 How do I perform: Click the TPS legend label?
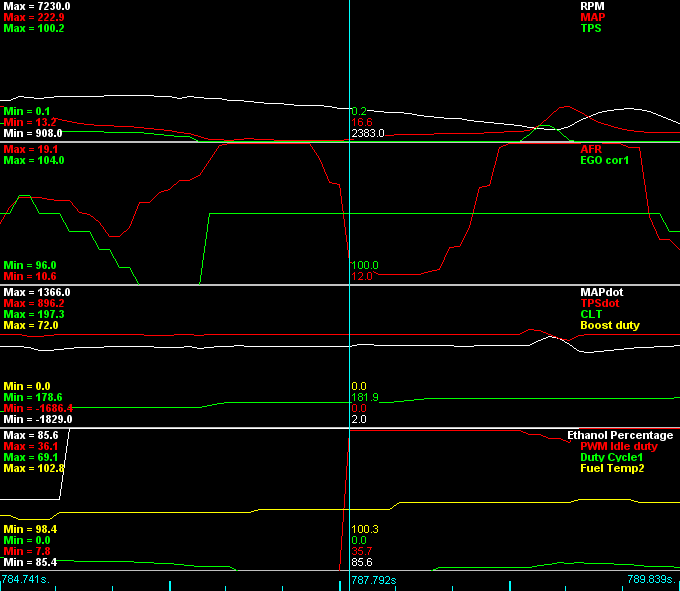click(x=591, y=28)
